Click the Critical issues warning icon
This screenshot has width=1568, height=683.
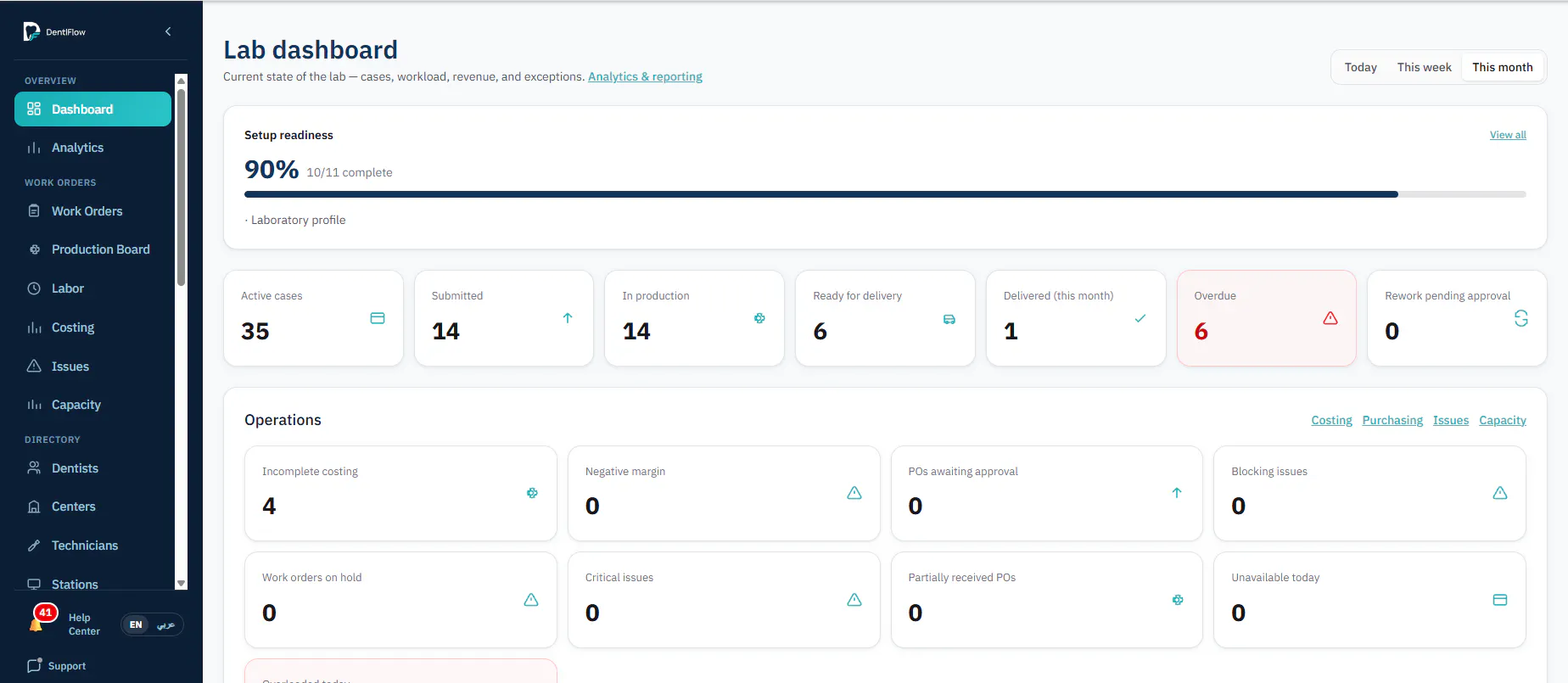click(x=854, y=600)
